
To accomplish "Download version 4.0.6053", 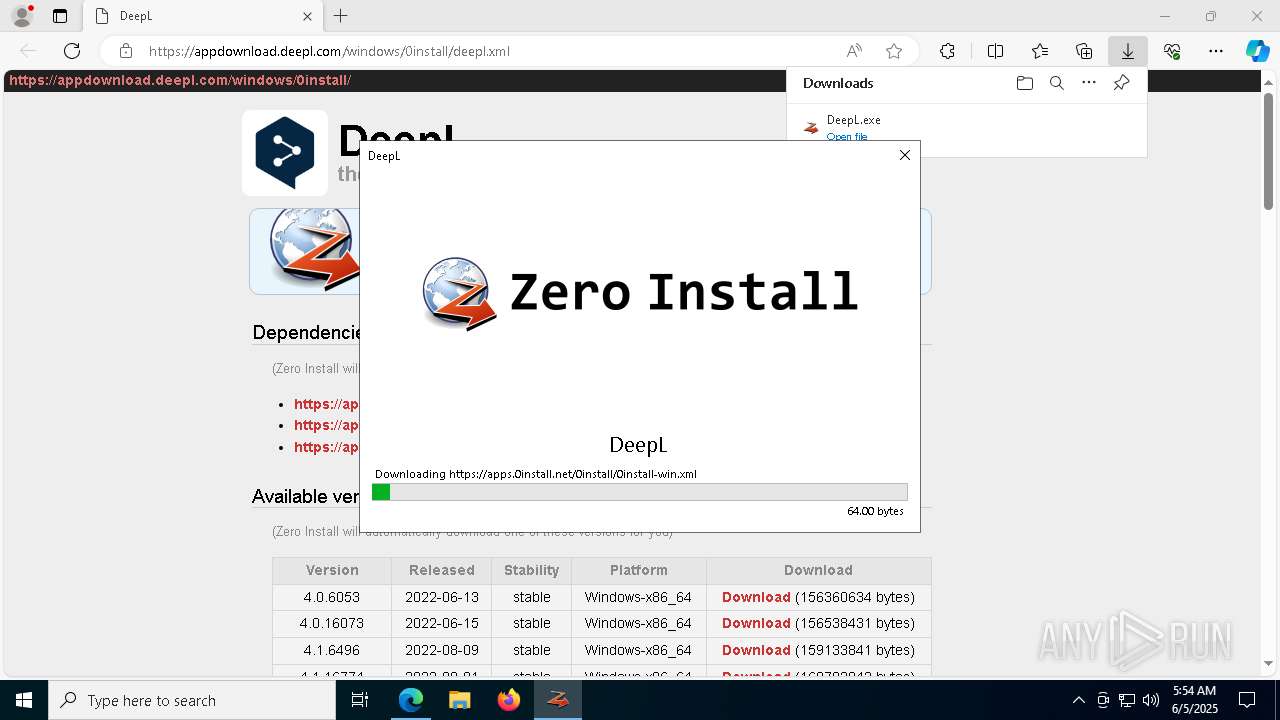I will [x=756, y=597].
